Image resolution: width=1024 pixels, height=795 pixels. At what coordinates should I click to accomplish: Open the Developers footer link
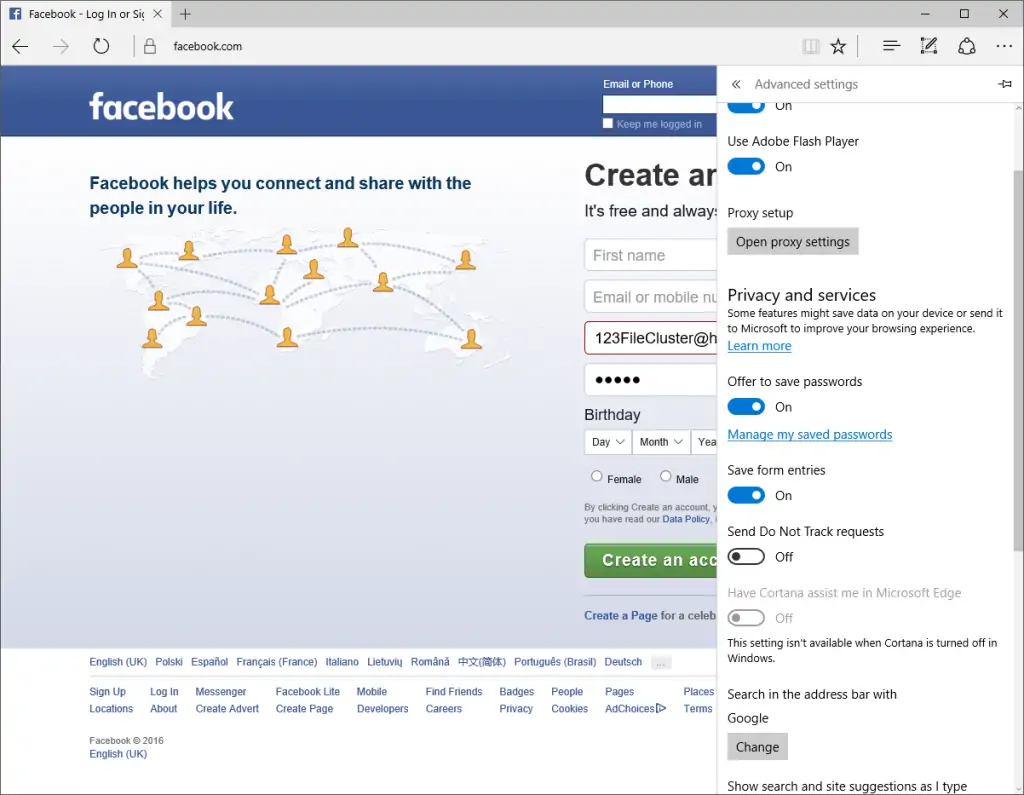383,708
